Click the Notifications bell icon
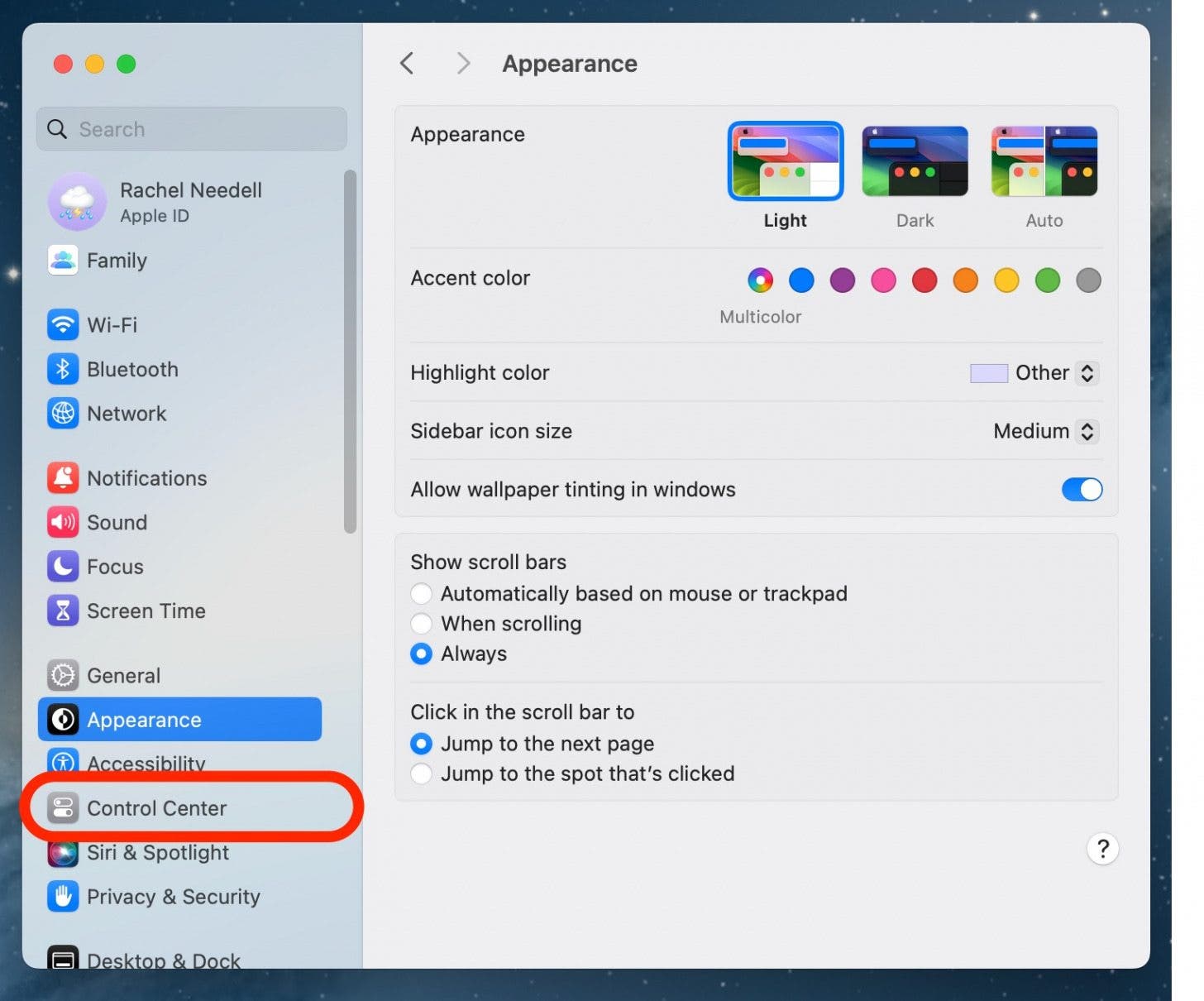This screenshot has height=1001, width=1204. click(x=63, y=478)
